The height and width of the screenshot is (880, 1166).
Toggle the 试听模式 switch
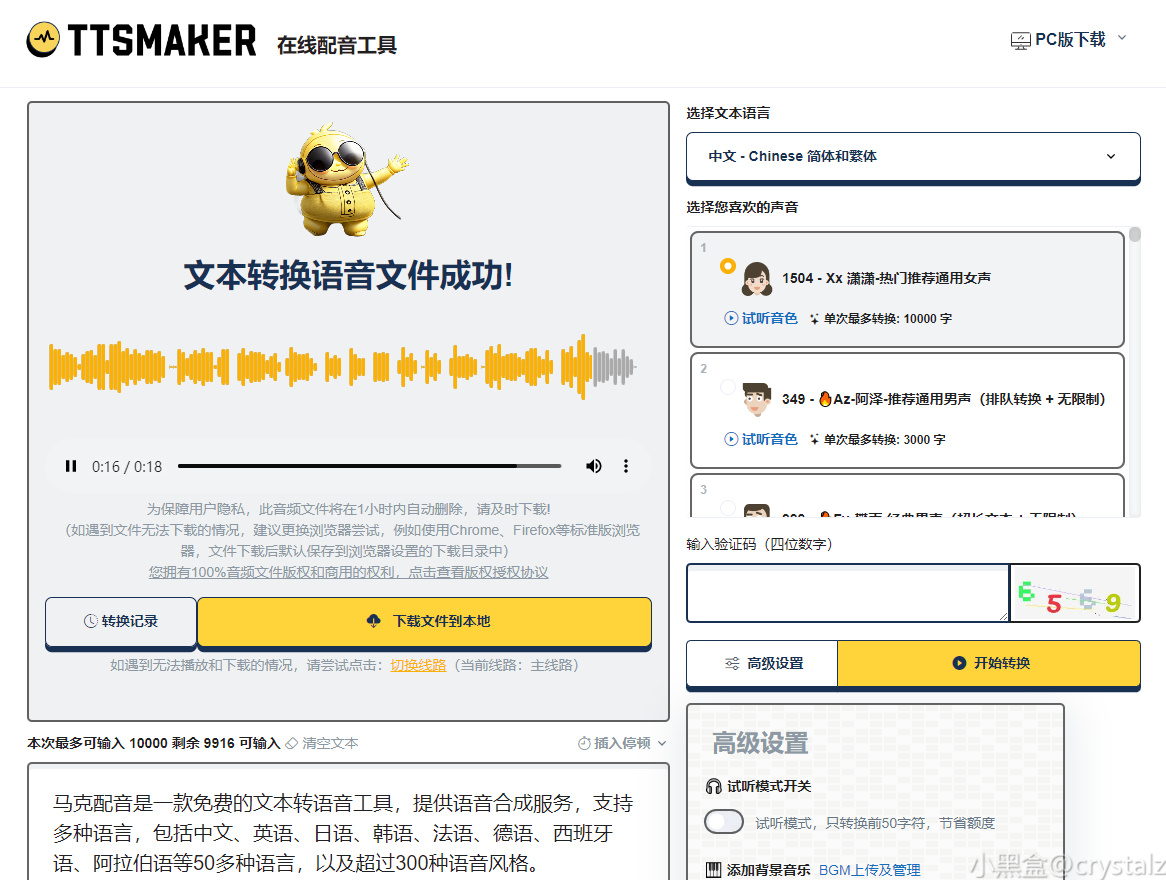(724, 822)
